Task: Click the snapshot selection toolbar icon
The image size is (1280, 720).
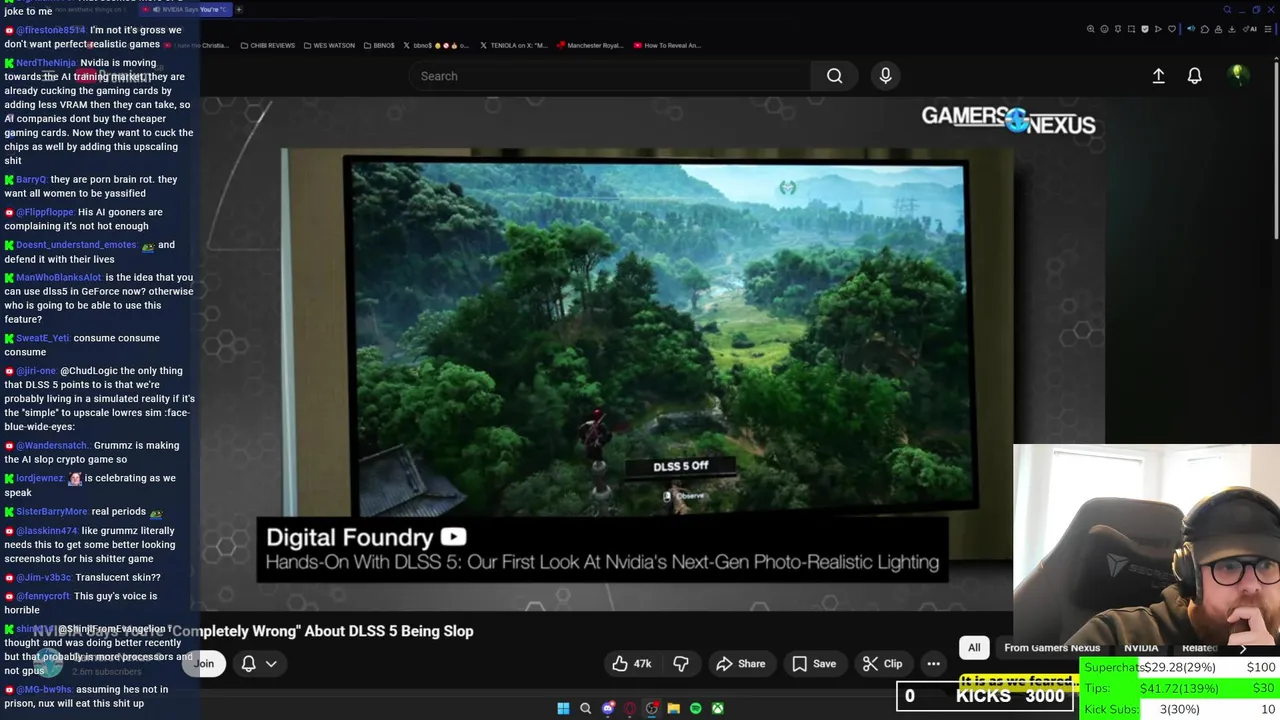Action: (x=1131, y=29)
